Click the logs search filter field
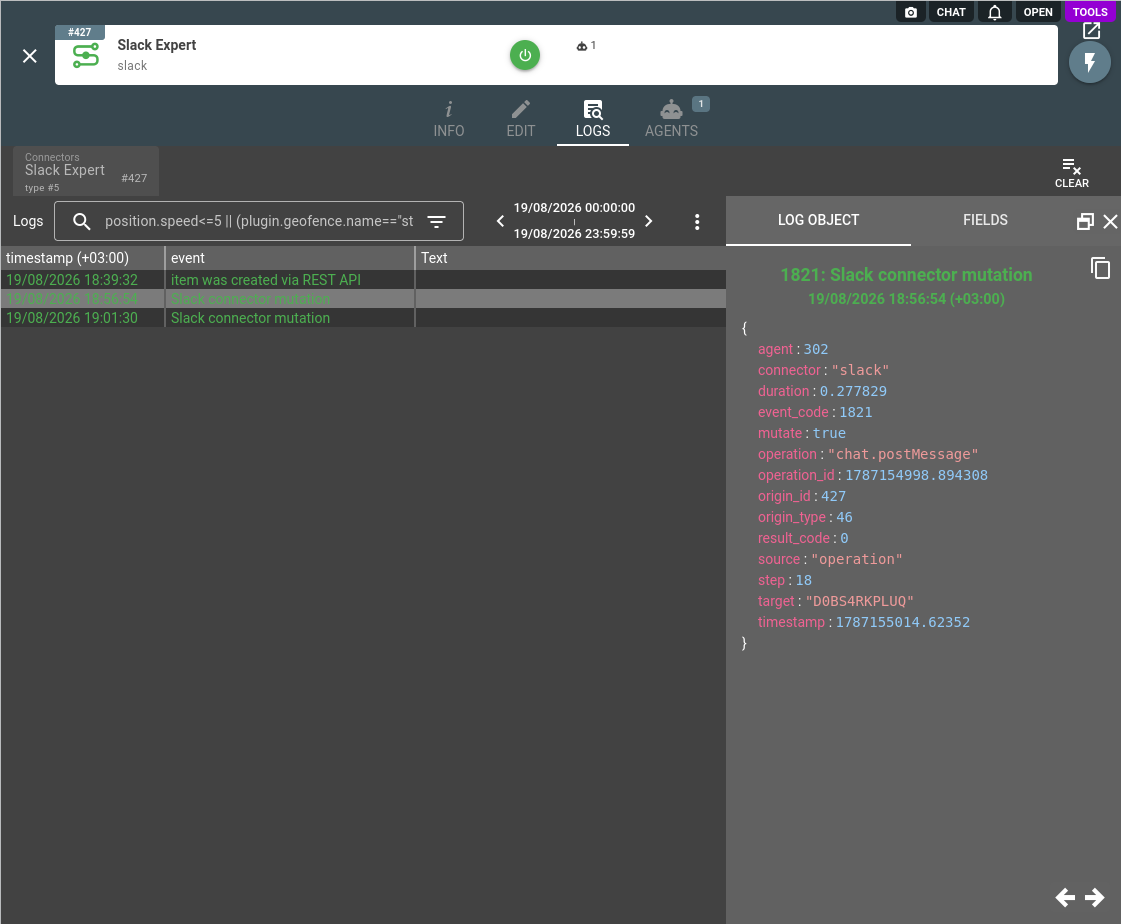 click(259, 221)
